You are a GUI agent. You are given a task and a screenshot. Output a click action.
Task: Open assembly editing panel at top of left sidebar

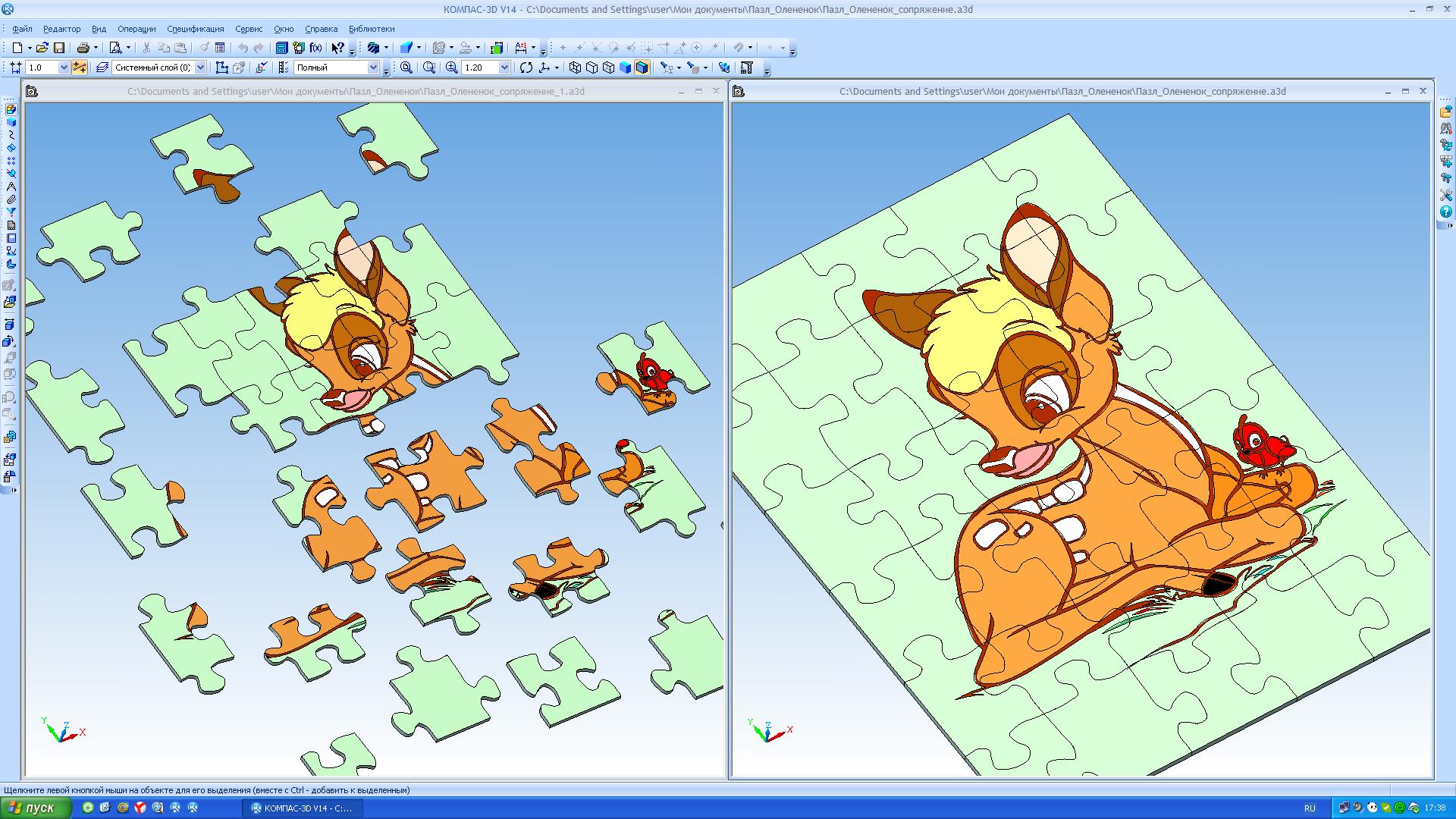tap(11, 109)
